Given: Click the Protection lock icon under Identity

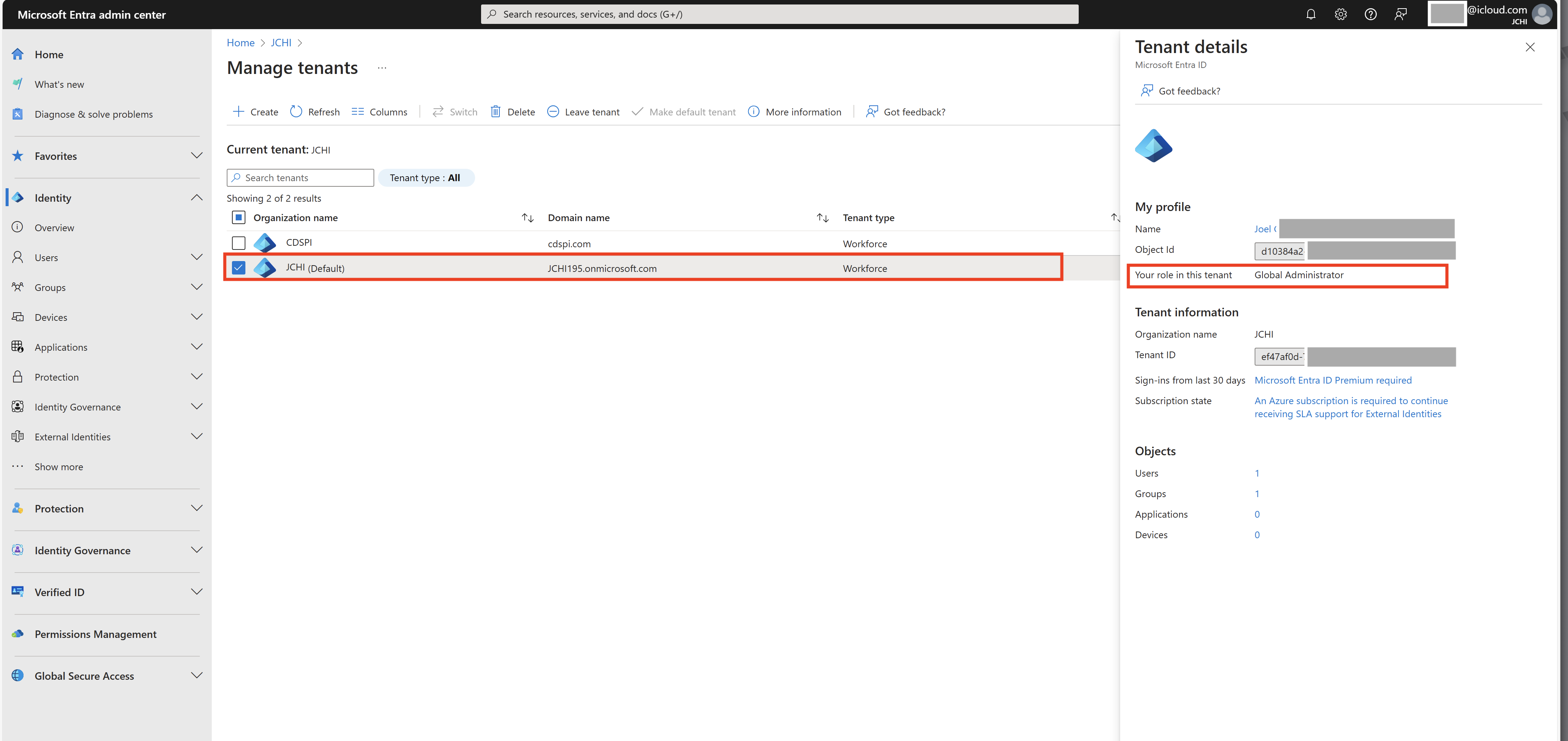Looking at the screenshot, I should click(18, 377).
